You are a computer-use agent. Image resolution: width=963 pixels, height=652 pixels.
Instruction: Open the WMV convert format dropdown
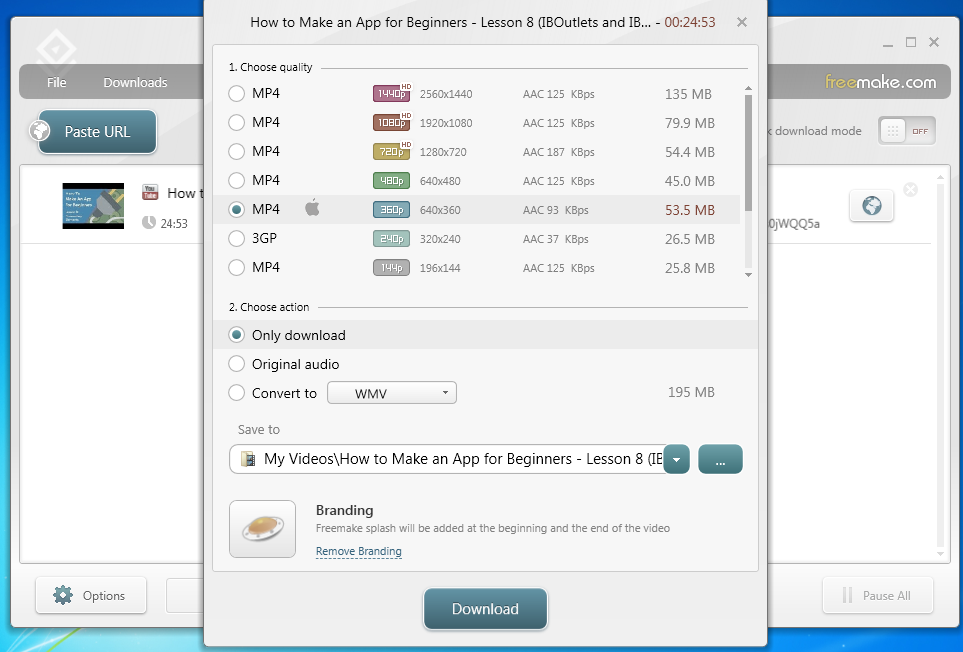click(x=392, y=393)
